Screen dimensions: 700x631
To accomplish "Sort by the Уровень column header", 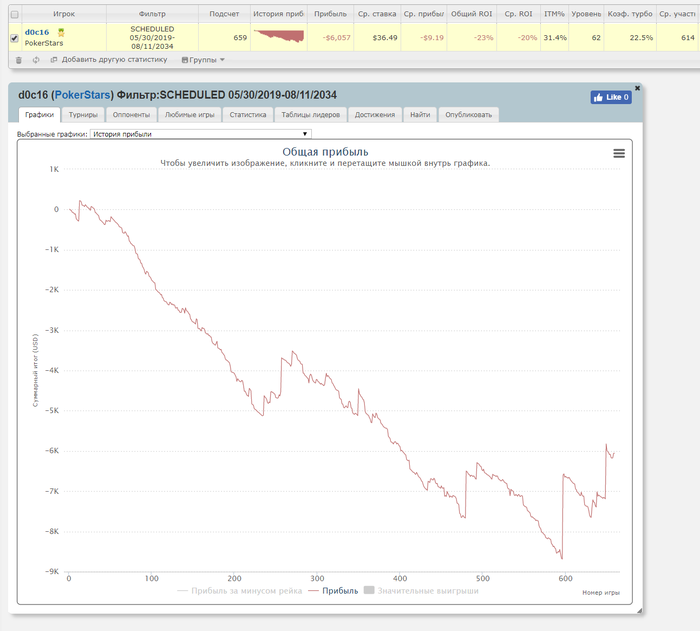I will [586, 14].
